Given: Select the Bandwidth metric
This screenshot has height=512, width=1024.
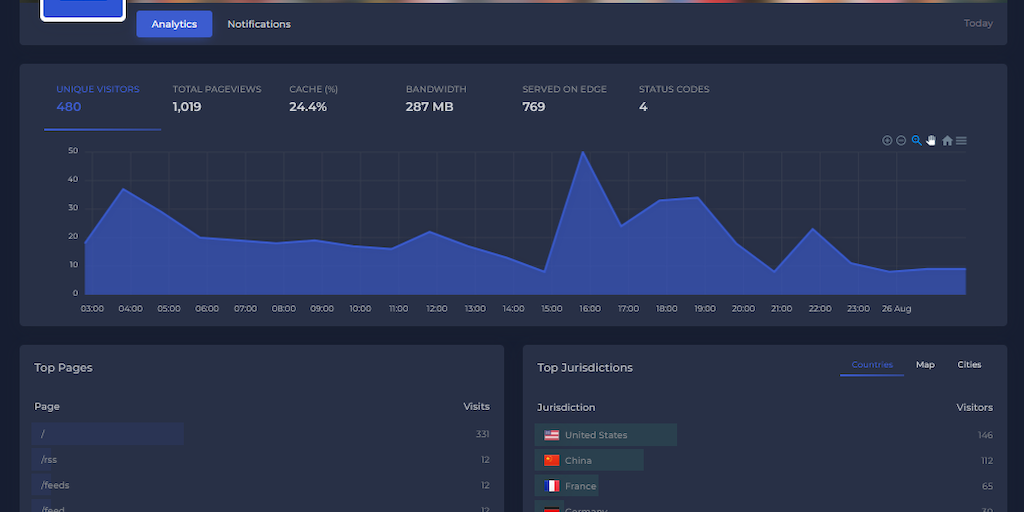Looking at the screenshot, I should 436,98.
